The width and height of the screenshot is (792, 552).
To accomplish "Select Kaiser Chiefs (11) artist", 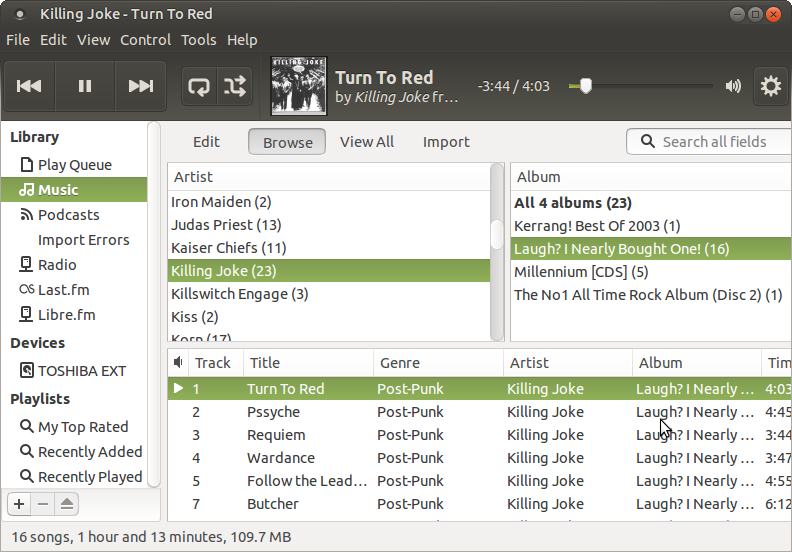I will coord(329,248).
